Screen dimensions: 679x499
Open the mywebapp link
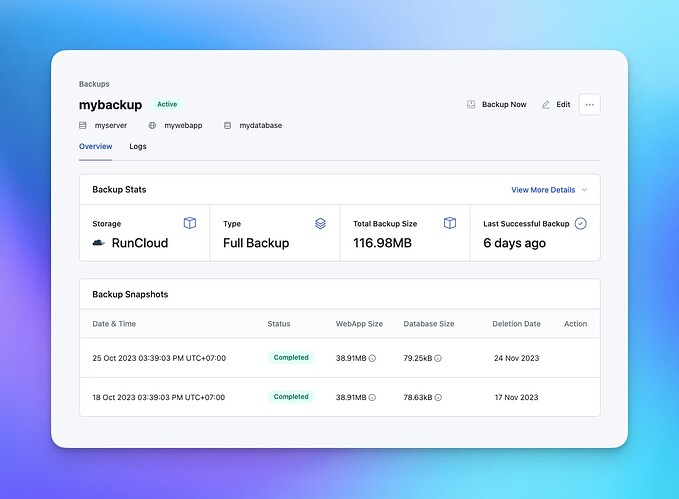[x=183, y=125]
